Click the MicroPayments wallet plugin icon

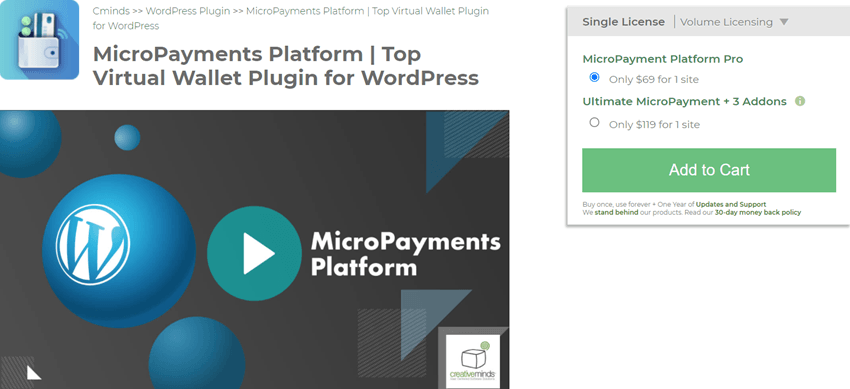point(39,40)
